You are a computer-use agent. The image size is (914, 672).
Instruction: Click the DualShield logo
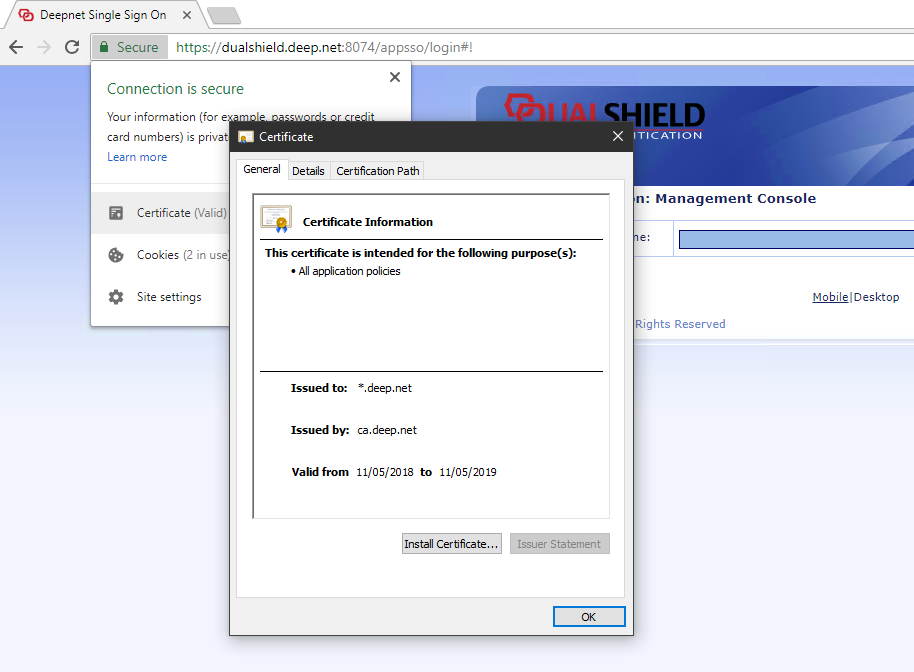pyautogui.click(x=604, y=115)
